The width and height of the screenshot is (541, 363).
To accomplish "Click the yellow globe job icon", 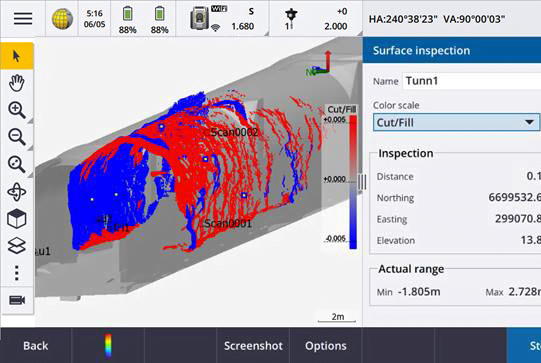I will [x=62, y=19].
